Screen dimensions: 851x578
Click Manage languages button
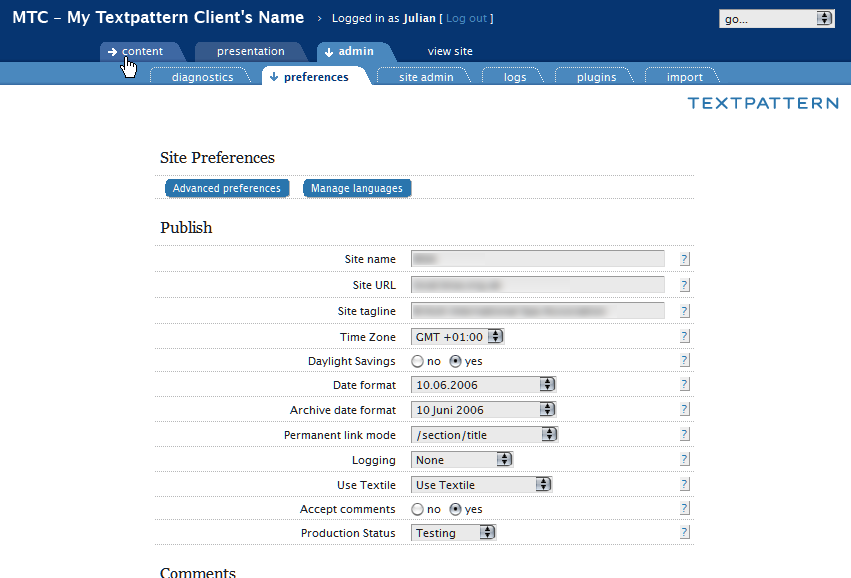click(357, 188)
